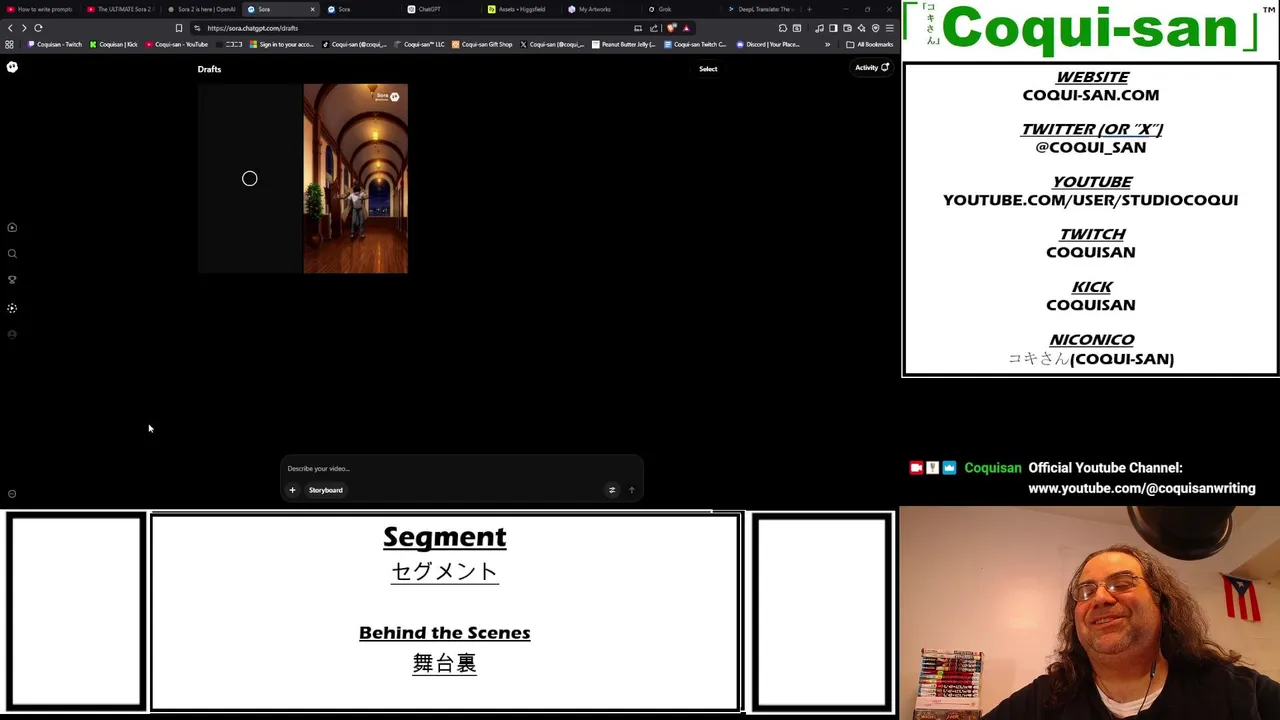
Task: Open the drafts dotted-circle sidebar icon
Action: tap(12, 308)
